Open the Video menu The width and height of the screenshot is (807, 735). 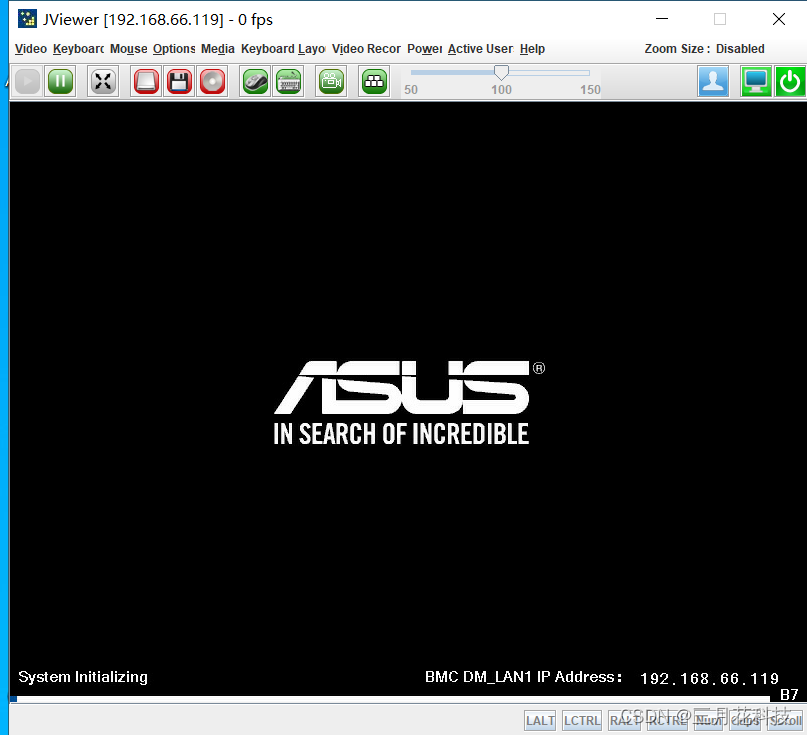pyautogui.click(x=31, y=49)
